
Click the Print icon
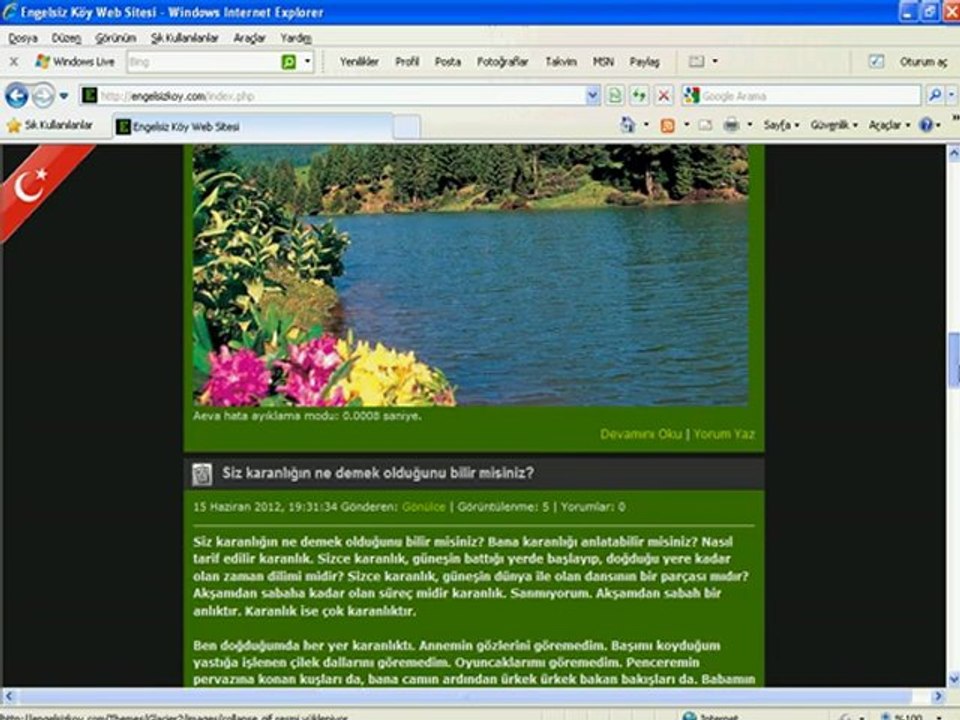731,126
